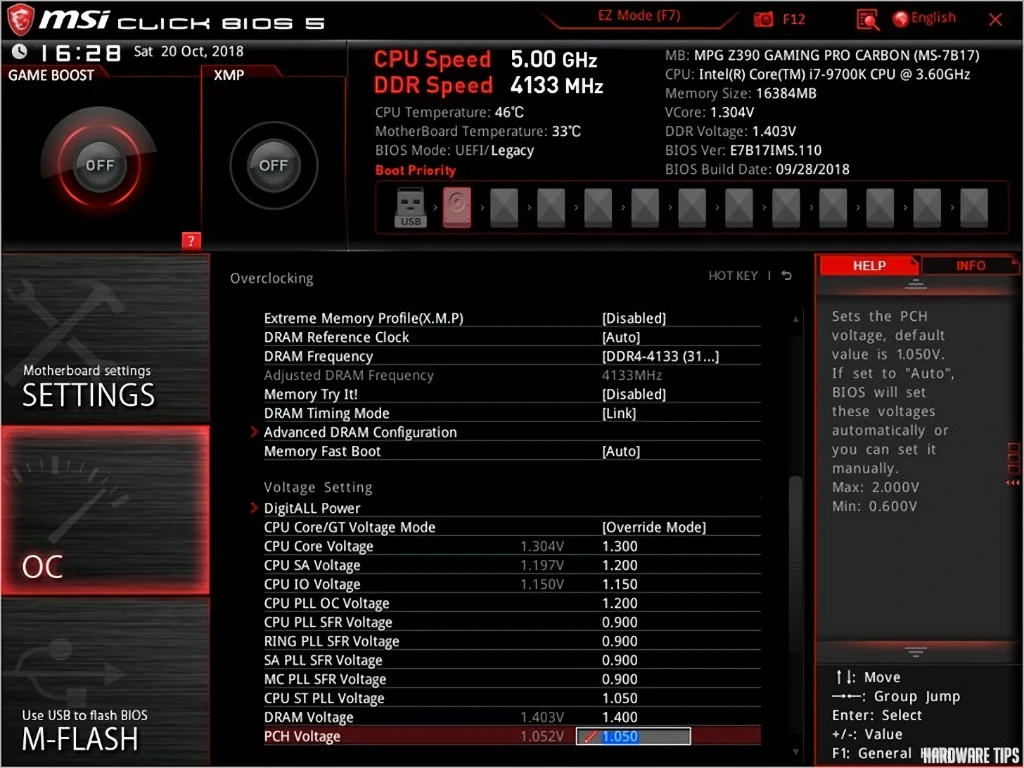The height and width of the screenshot is (768, 1024).
Task: Click the clock icon beside the time
Action: coord(20,51)
